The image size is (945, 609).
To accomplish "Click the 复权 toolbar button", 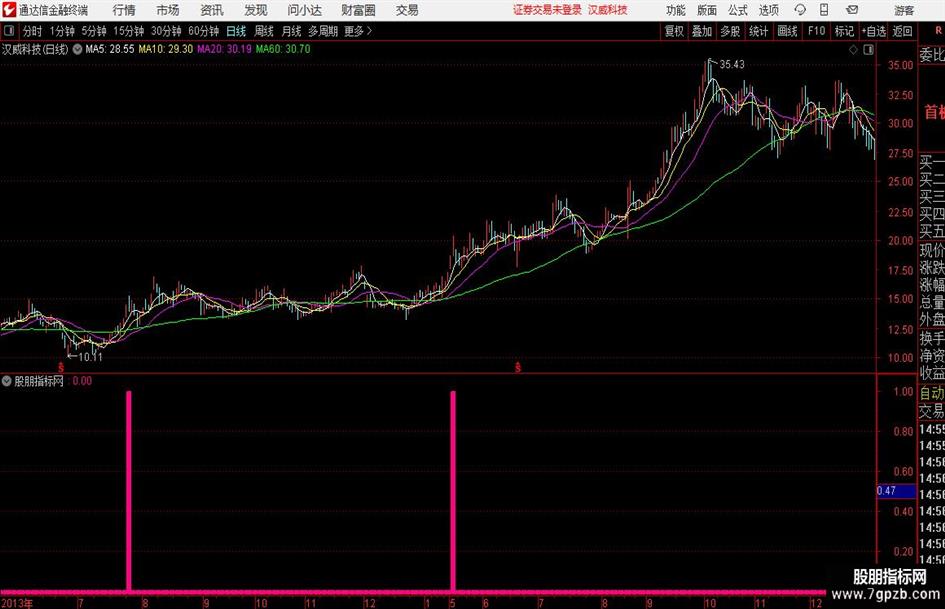I will tap(674, 31).
